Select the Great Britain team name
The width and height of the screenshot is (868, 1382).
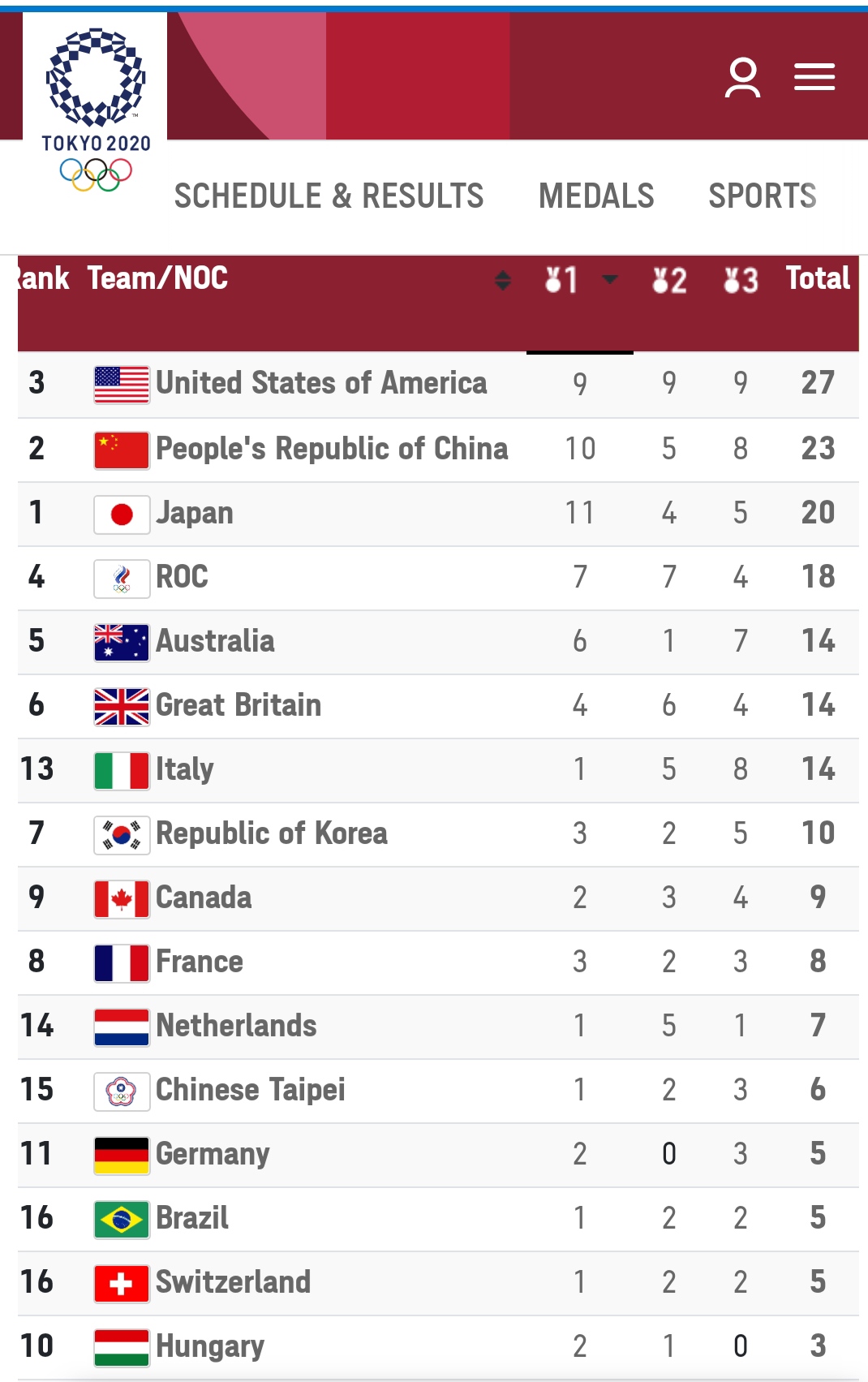tap(238, 705)
